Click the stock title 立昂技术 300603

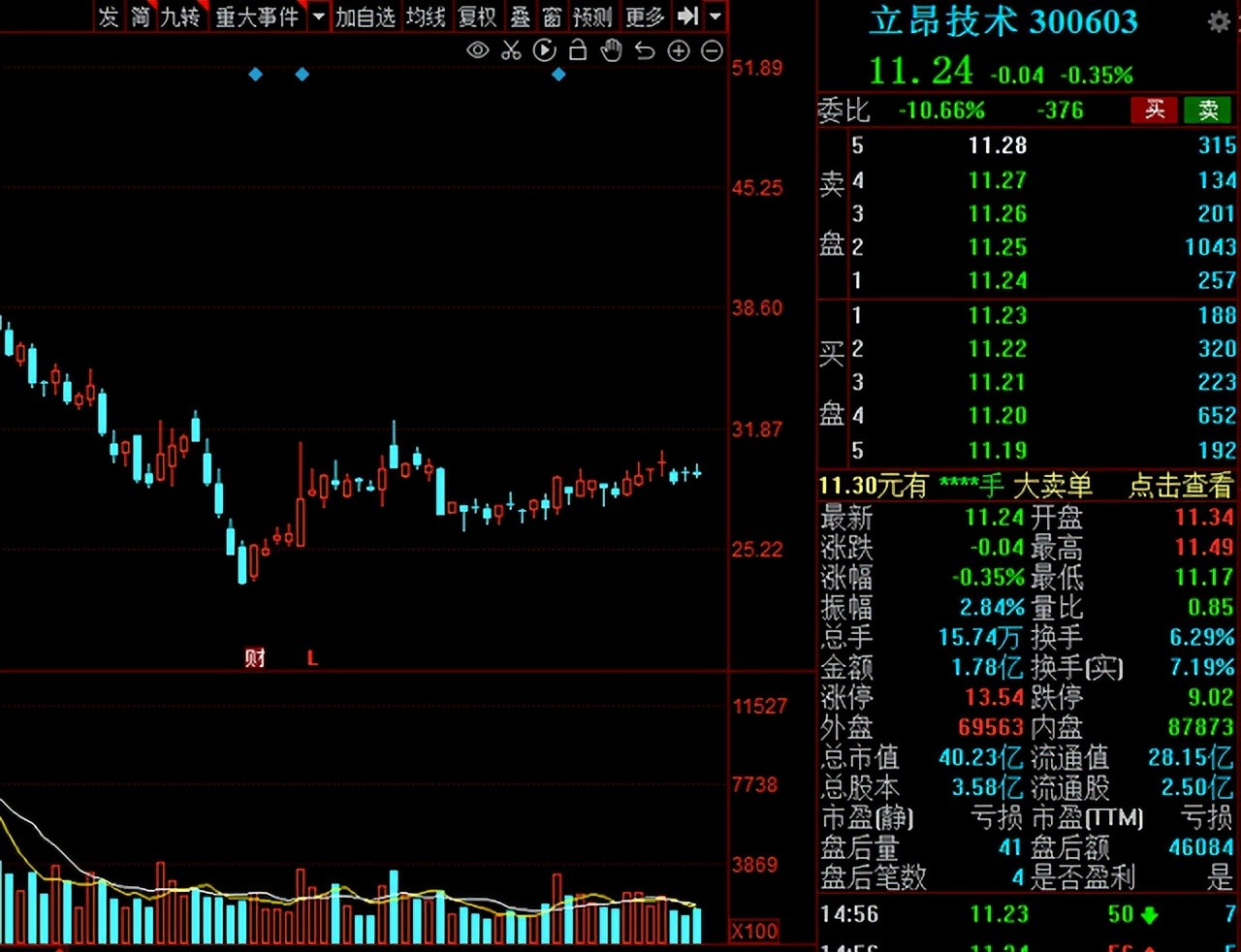point(1002,21)
